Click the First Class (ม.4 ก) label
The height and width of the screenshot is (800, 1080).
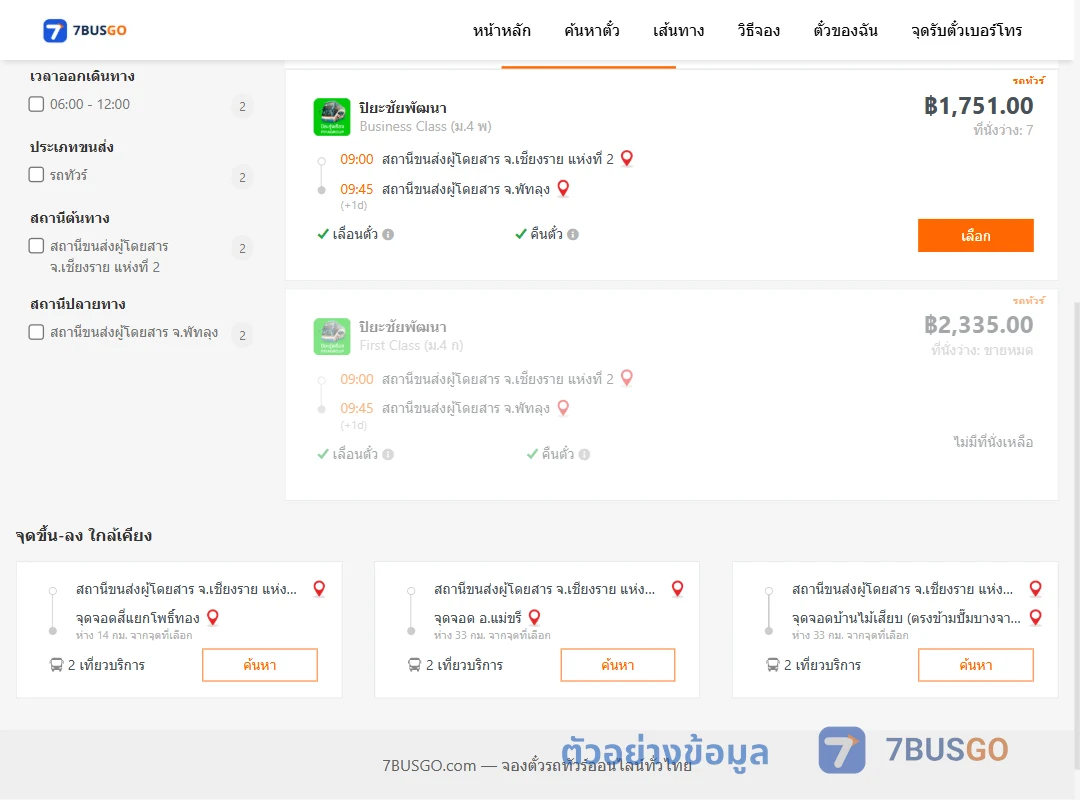[411, 346]
